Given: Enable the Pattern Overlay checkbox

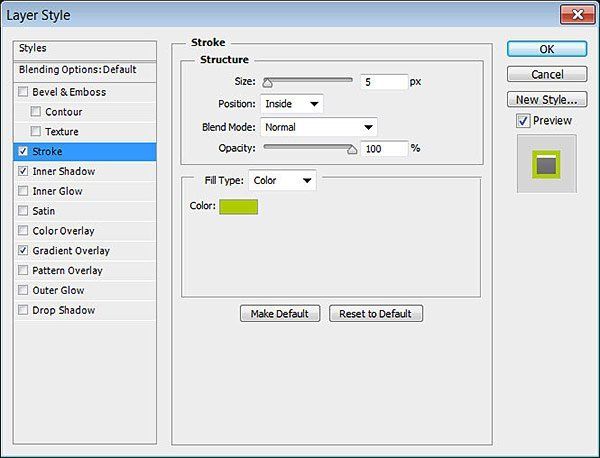Looking at the screenshot, I should pyautogui.click(x=23, y=271).
